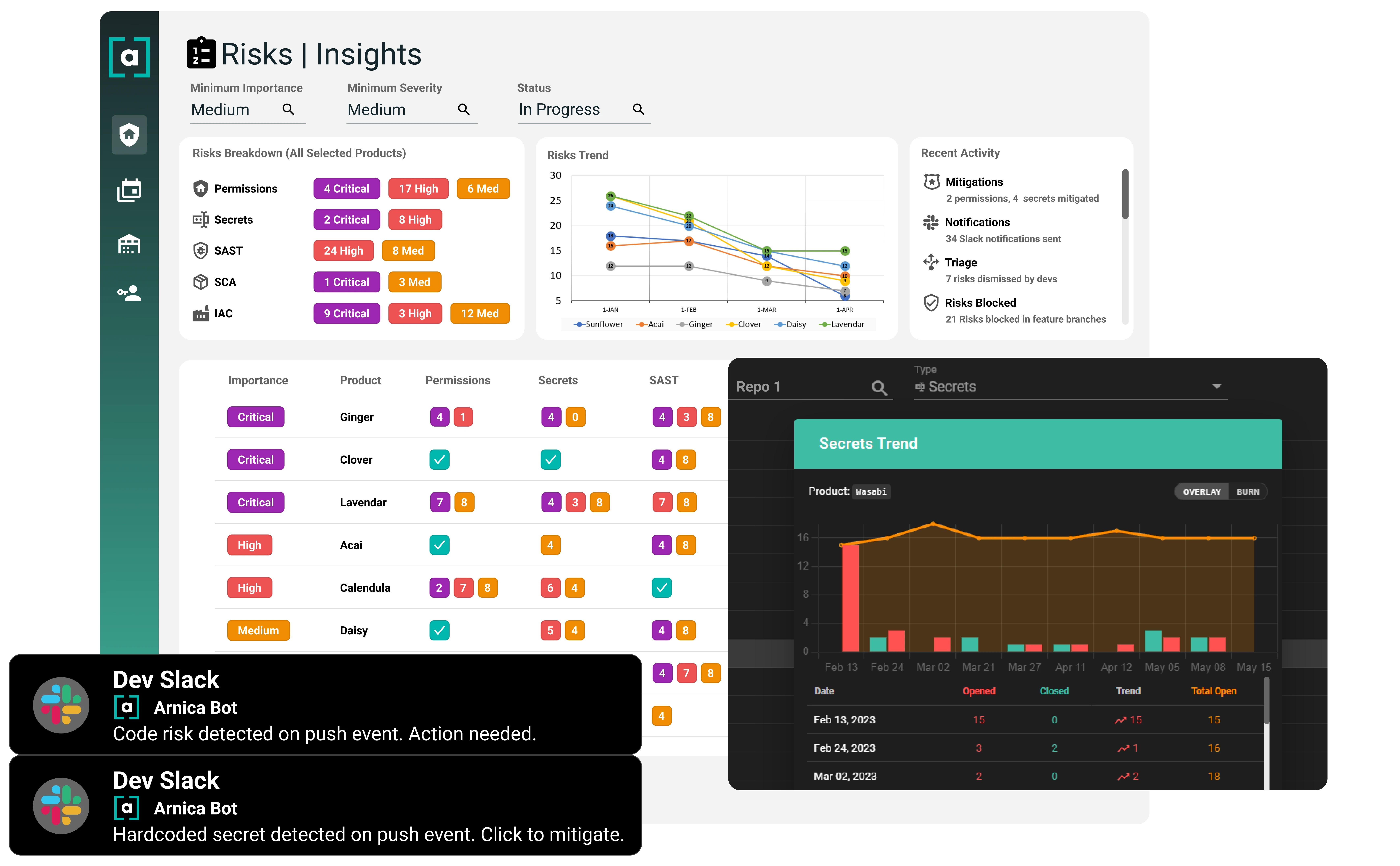Toggle the OVERLAY view for Secrets Trend
The image size is (1400, 866).
1201,491
